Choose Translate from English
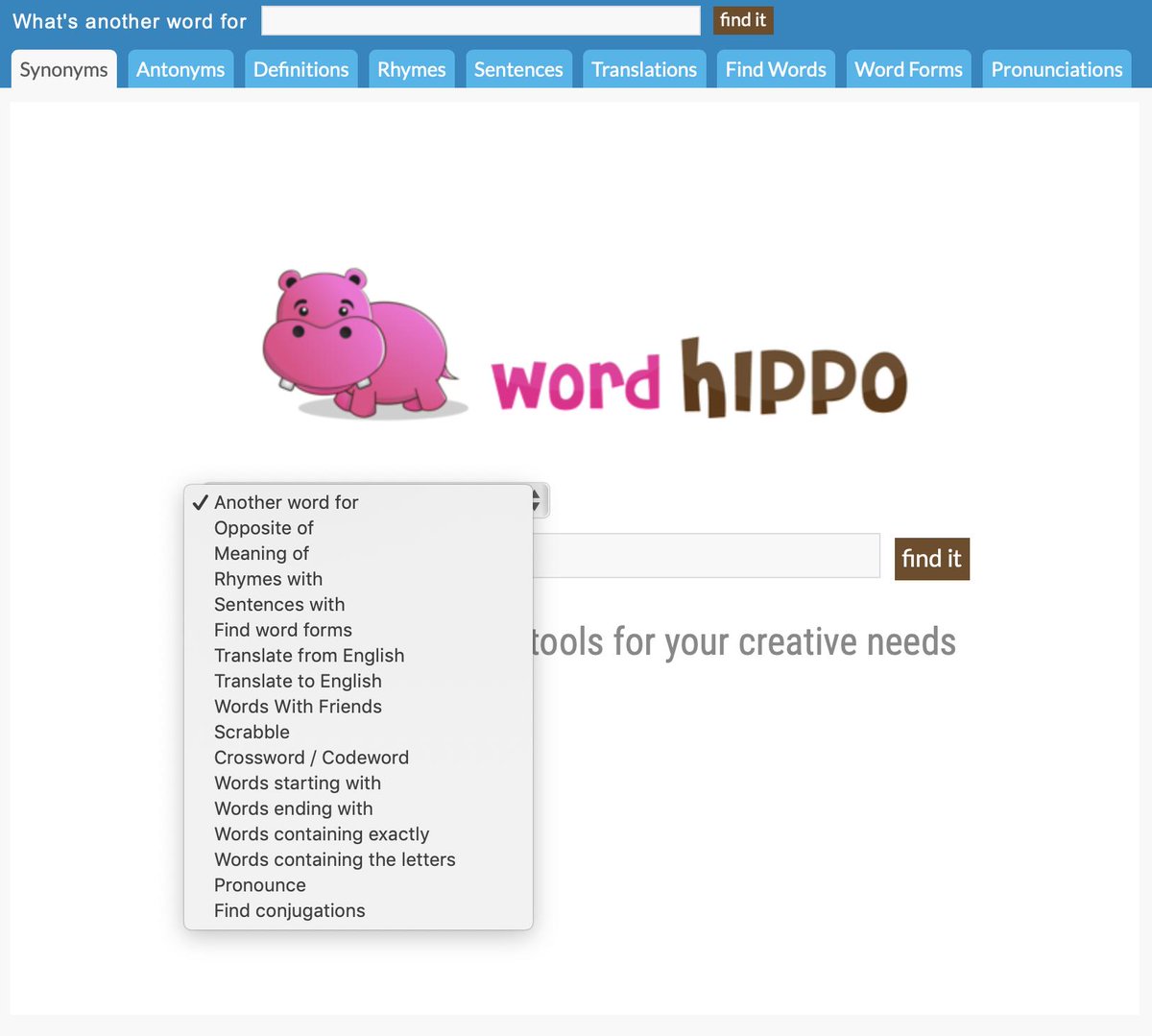This screenshot has height=1036, width=1152. (x=358, y=656)
